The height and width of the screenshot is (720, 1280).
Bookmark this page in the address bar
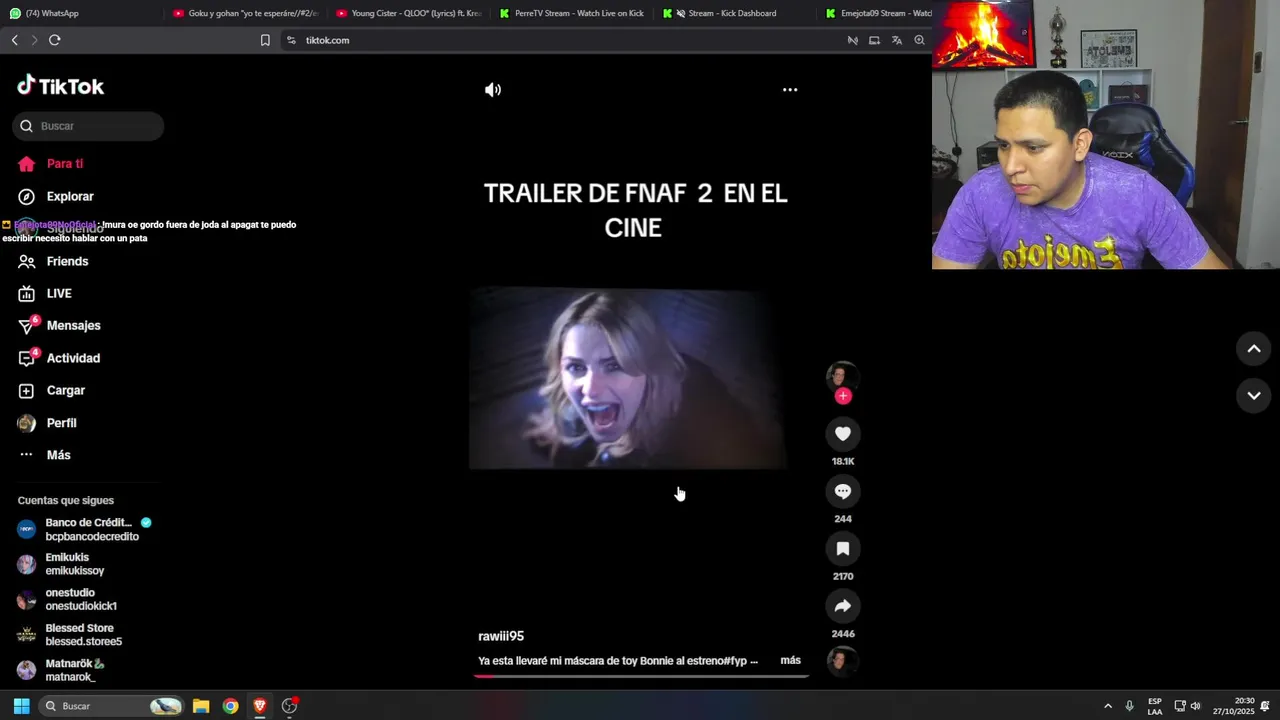point(265,40)
